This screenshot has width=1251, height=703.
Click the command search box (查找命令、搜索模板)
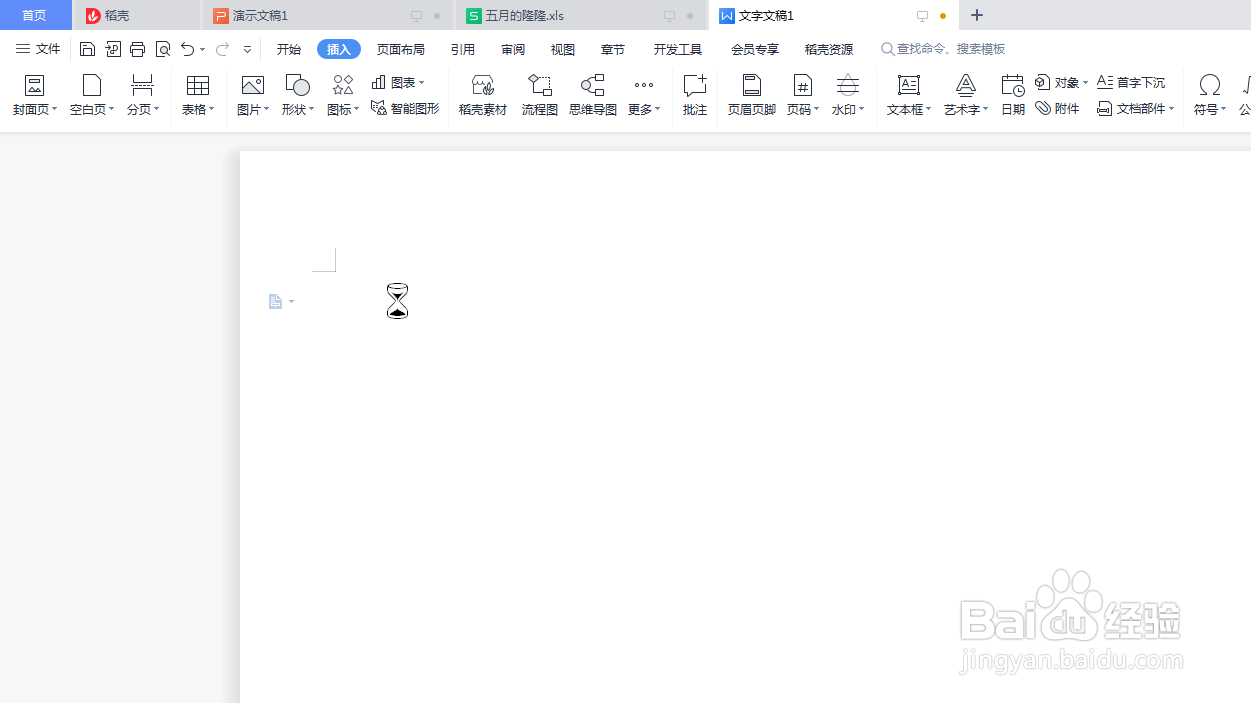pyautogui.click(x=943, y=49)
